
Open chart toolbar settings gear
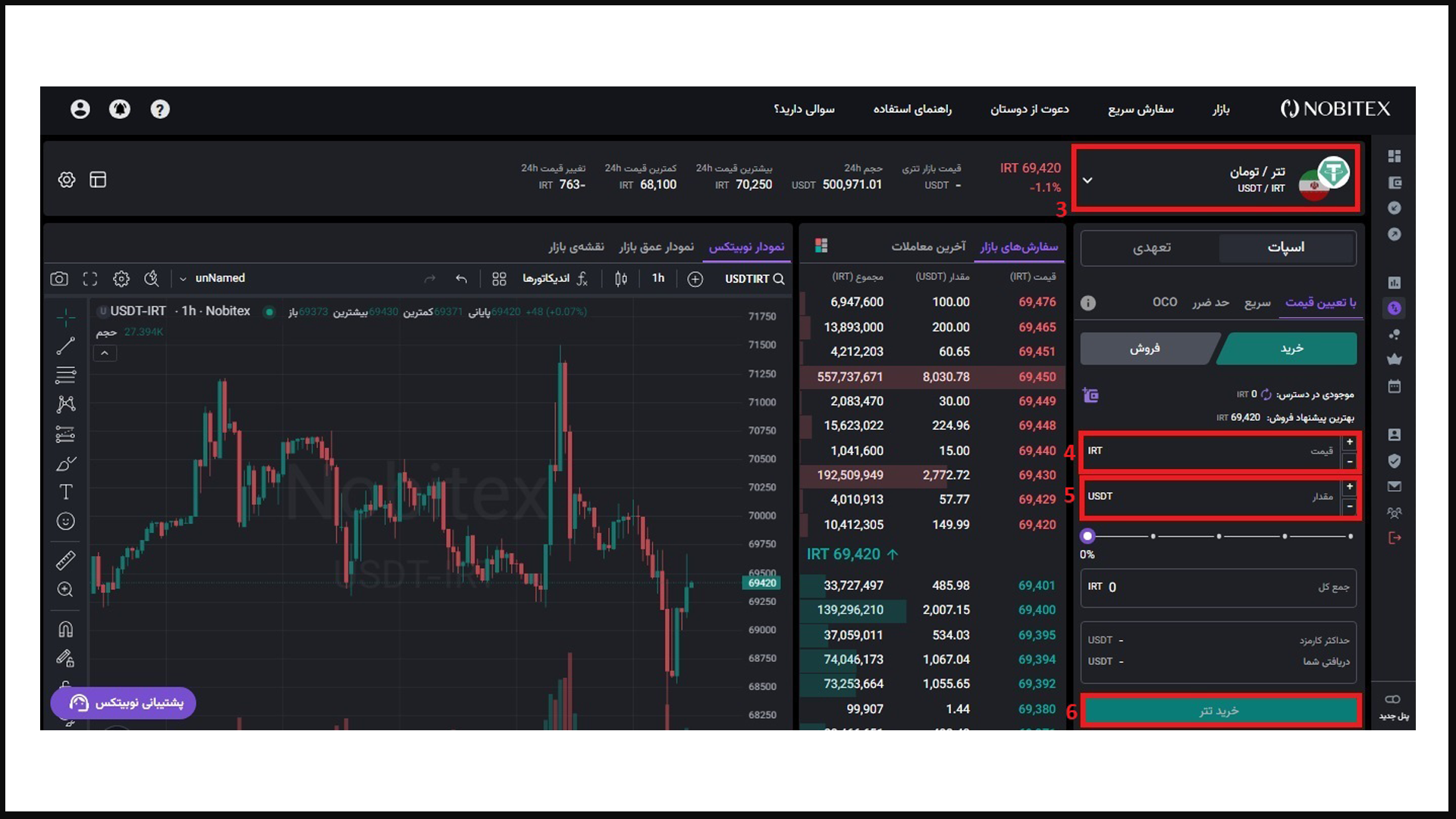click(x=121, y=279)
